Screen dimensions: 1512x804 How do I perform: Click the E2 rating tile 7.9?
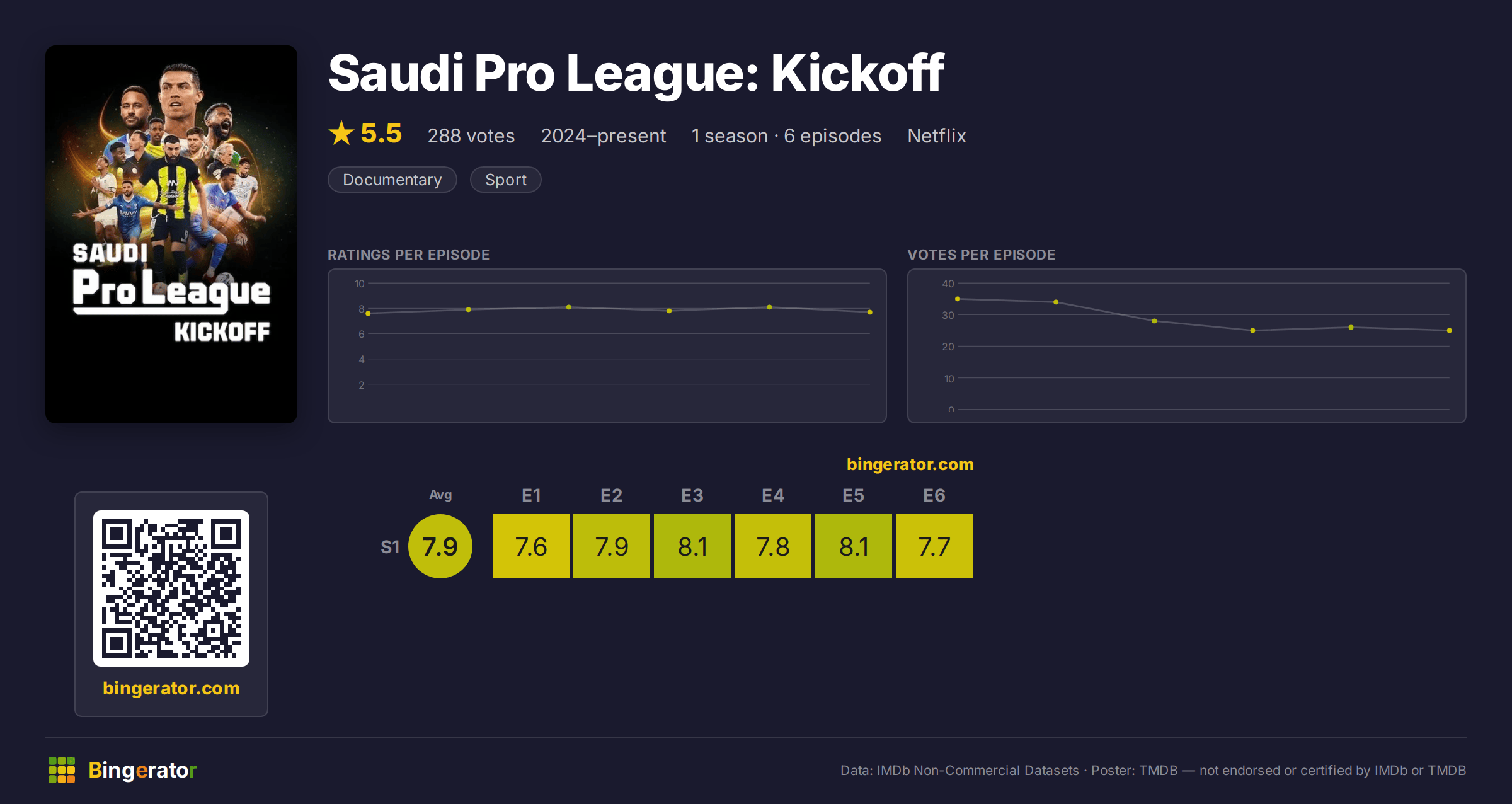pyautogui.click(x=612, y=546)
